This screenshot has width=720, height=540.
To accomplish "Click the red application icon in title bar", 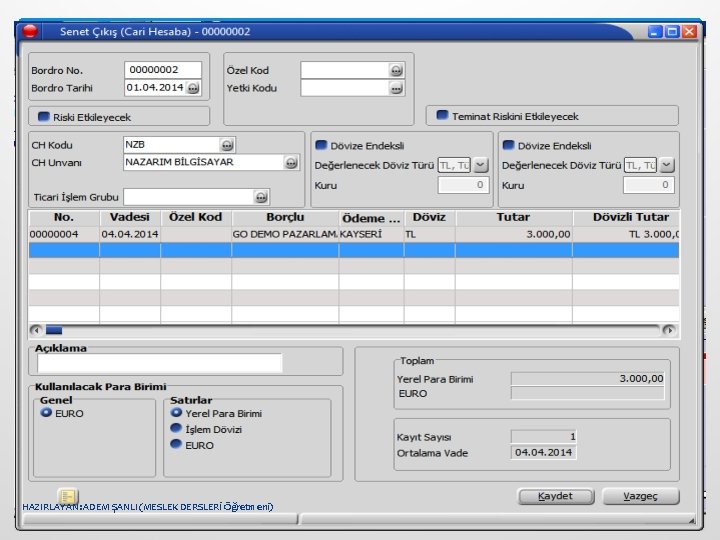I will coord(30,31).
